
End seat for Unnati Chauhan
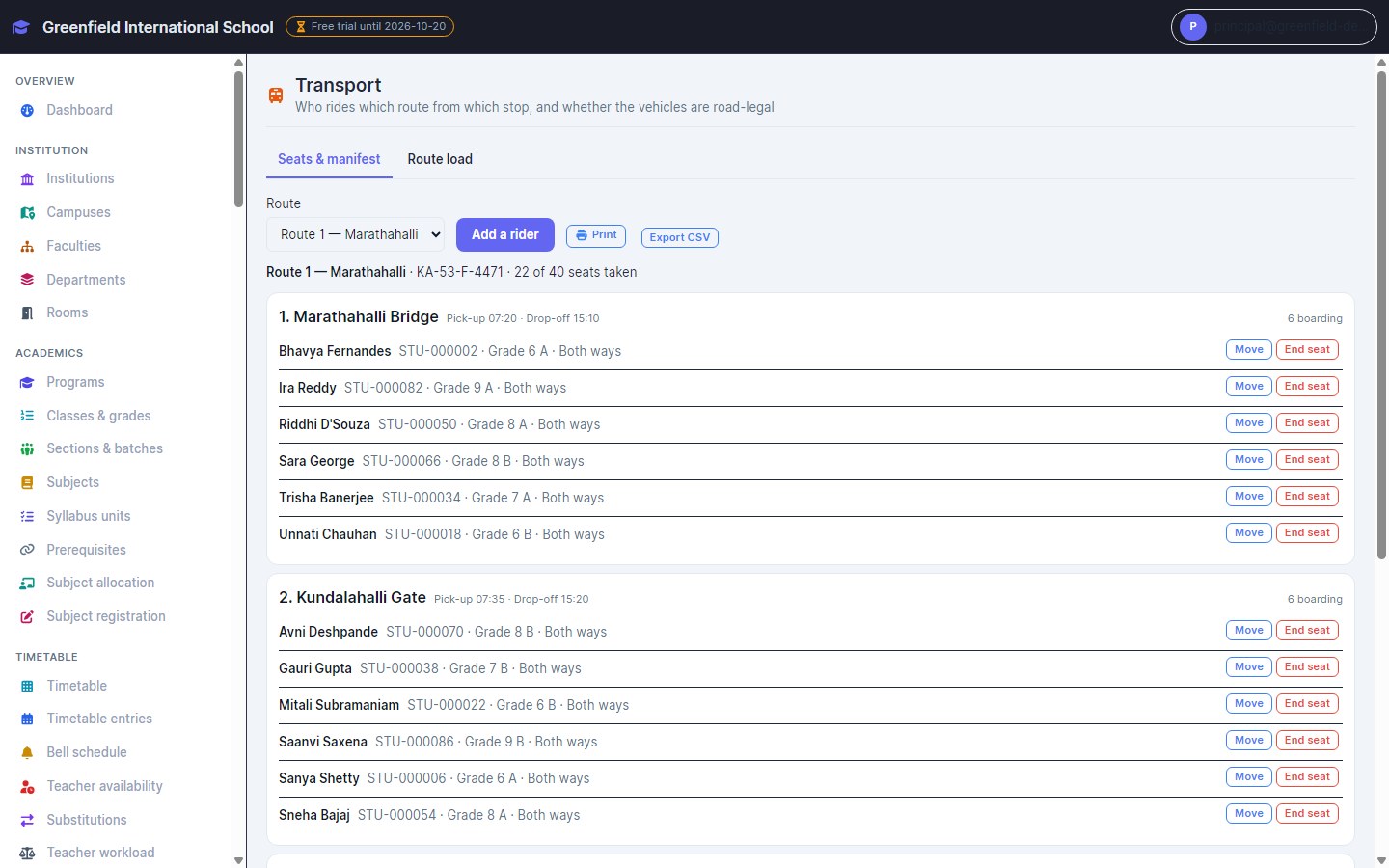coord(1307,533)
